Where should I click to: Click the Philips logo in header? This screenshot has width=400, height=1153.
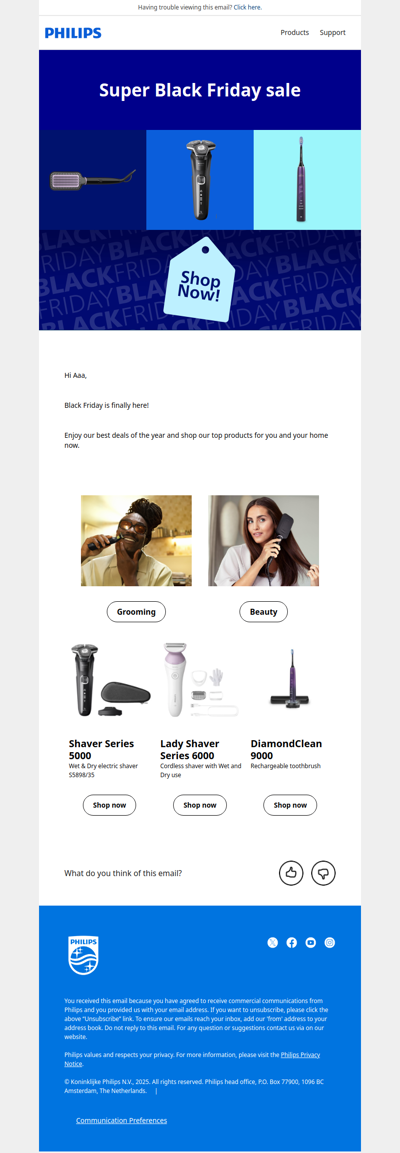pos(73,33)
